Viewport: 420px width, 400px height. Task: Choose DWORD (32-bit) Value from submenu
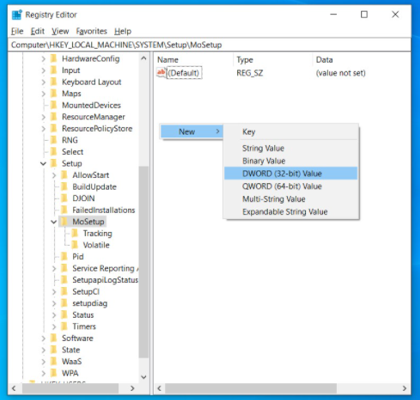click(x=291, y=174)
